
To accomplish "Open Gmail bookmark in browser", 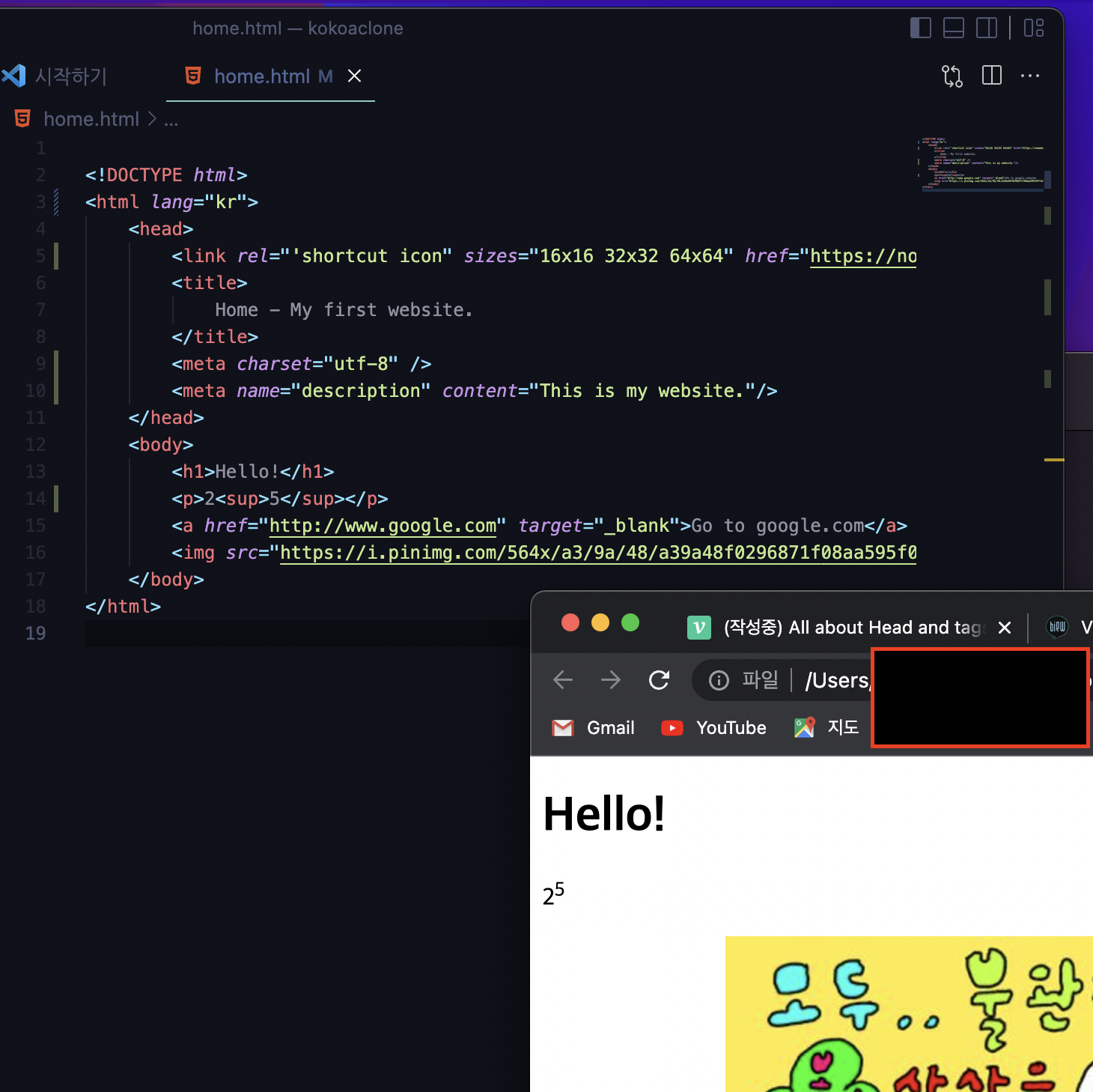I will pos(594,728).
